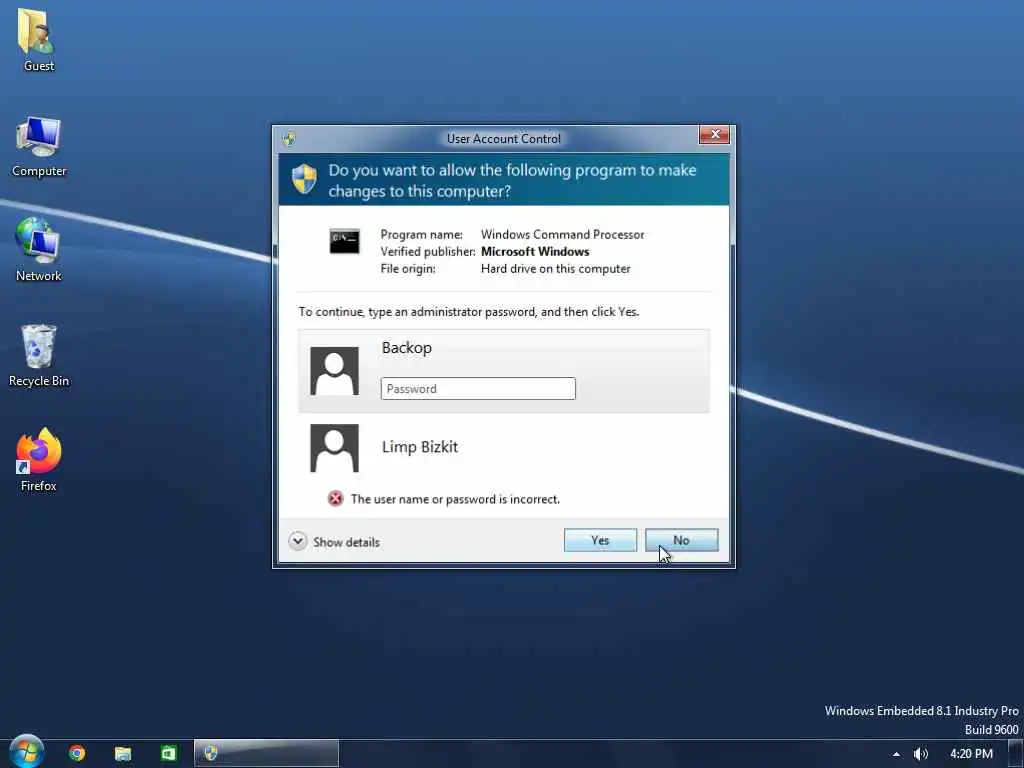Expand Show details chevron
Viewport: 1024px width, 768px height.
click(298, 541)
